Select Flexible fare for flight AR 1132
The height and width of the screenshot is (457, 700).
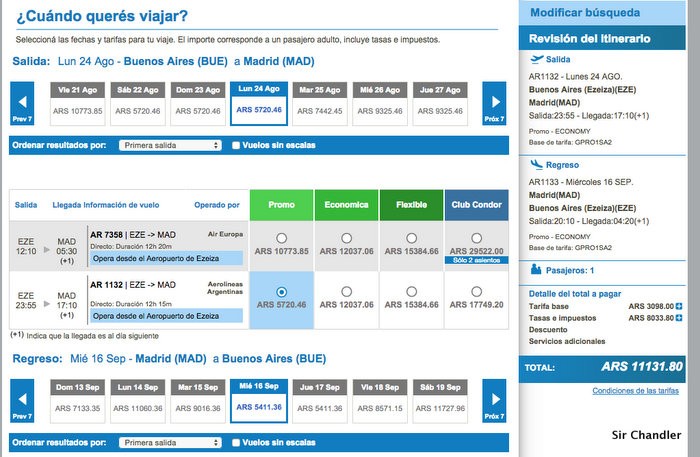click(411, 291)
